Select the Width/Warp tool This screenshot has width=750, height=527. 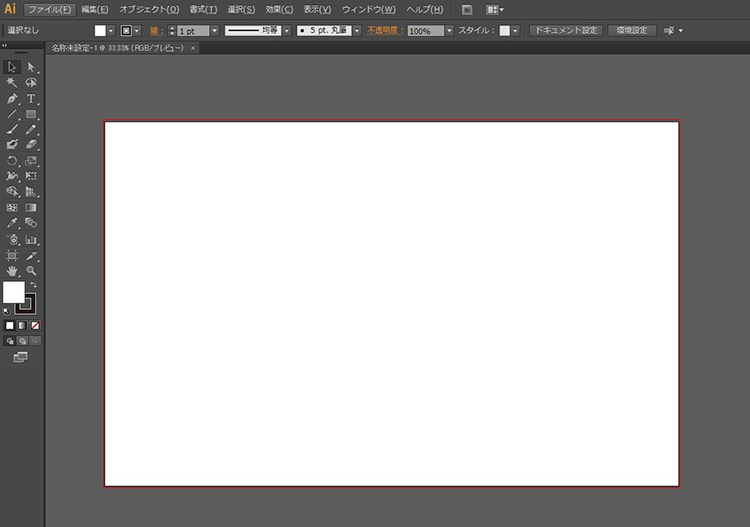tap(12, 176)
